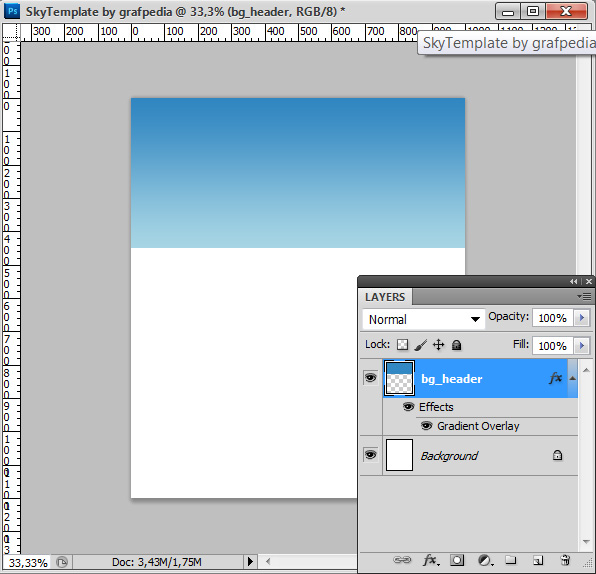Maximize the document window

533,11
